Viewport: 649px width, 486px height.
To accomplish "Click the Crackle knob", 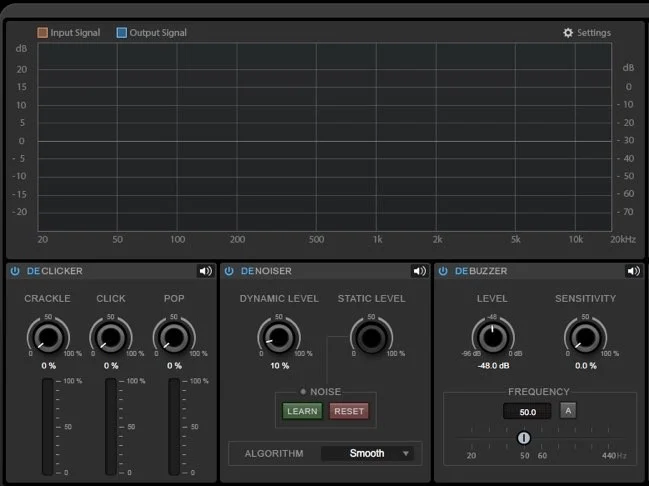I will [48, 337].
